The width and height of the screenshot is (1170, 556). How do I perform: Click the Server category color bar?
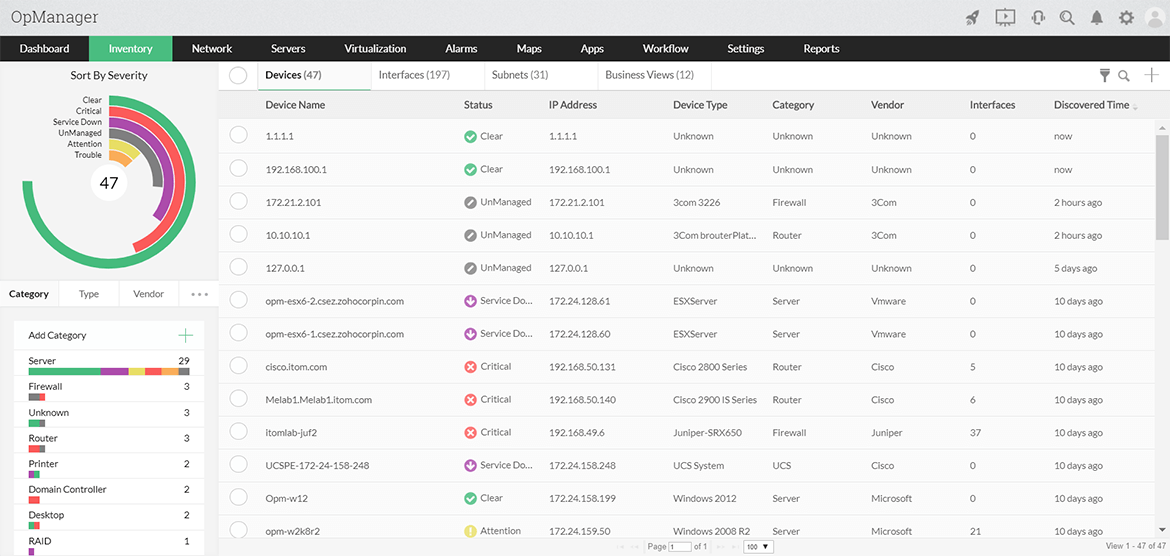tap(109, 371)
